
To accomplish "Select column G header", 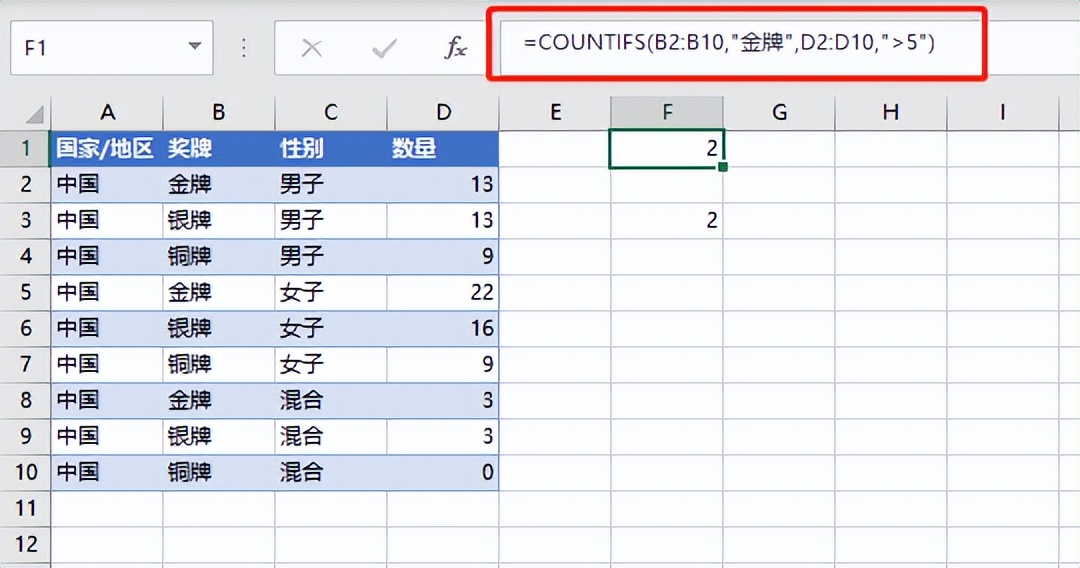I will click(x=779, y=112).
